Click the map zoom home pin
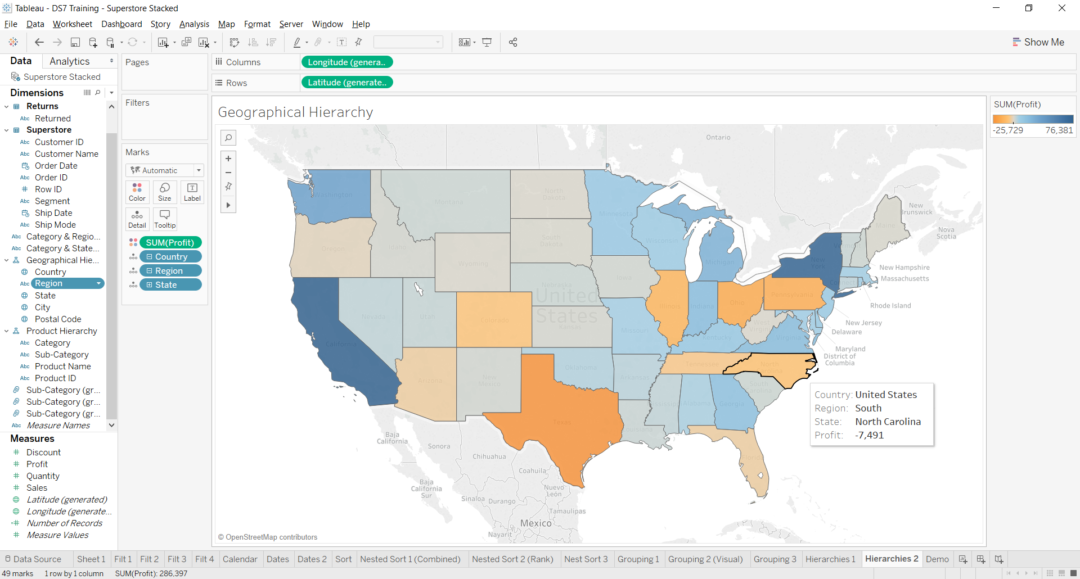 (x=228, y=188)
